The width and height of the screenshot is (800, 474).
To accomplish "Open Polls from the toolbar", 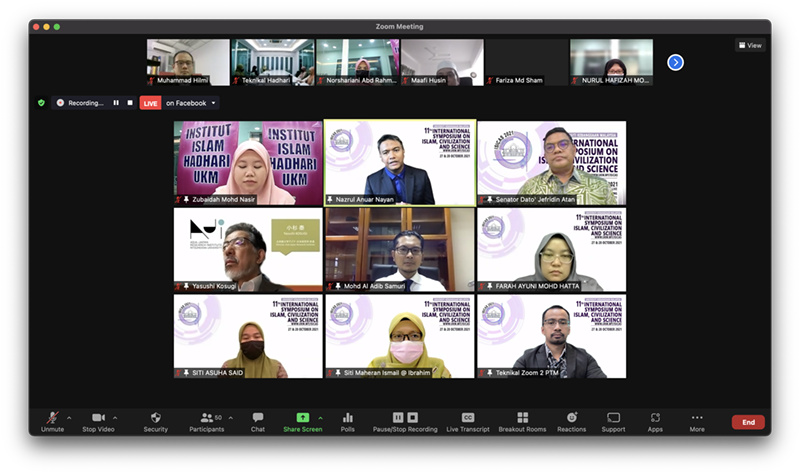I will pos(348,418).
